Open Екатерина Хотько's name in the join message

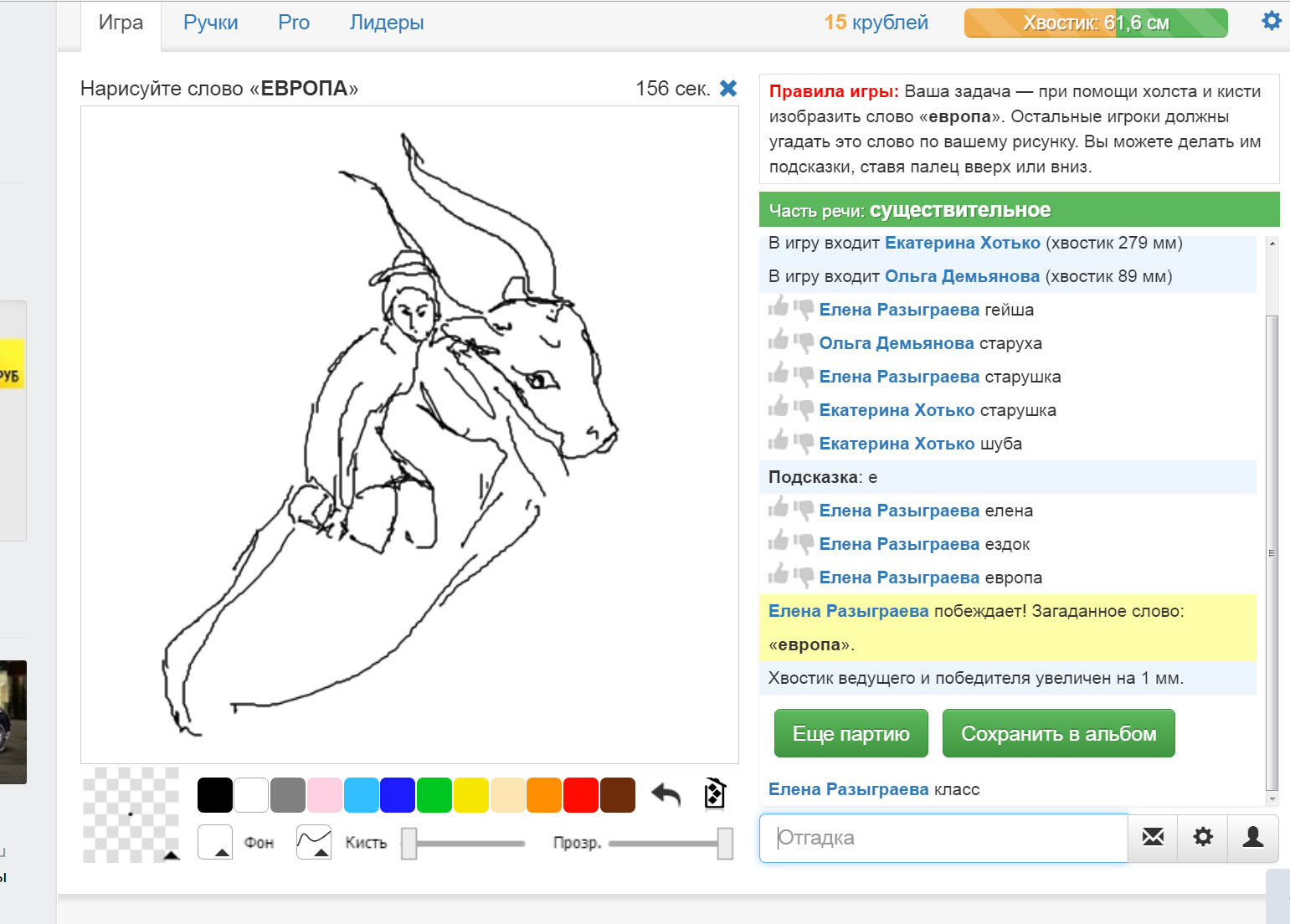tap(963, 243)
